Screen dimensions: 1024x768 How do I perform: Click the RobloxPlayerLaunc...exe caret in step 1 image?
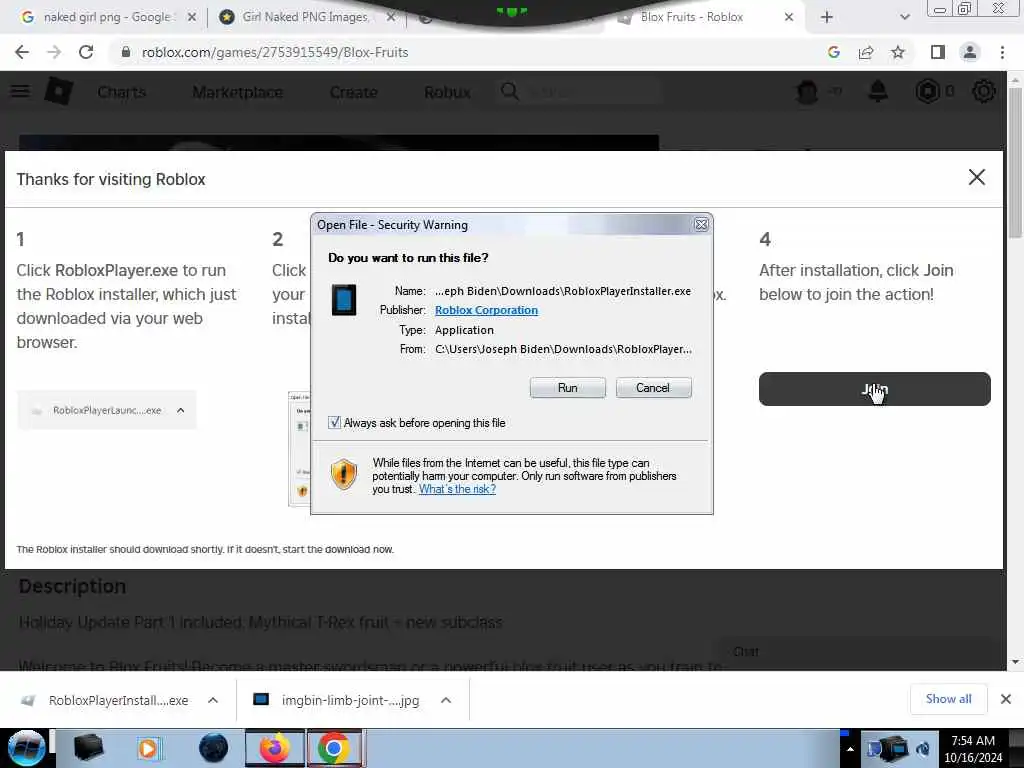181,410
